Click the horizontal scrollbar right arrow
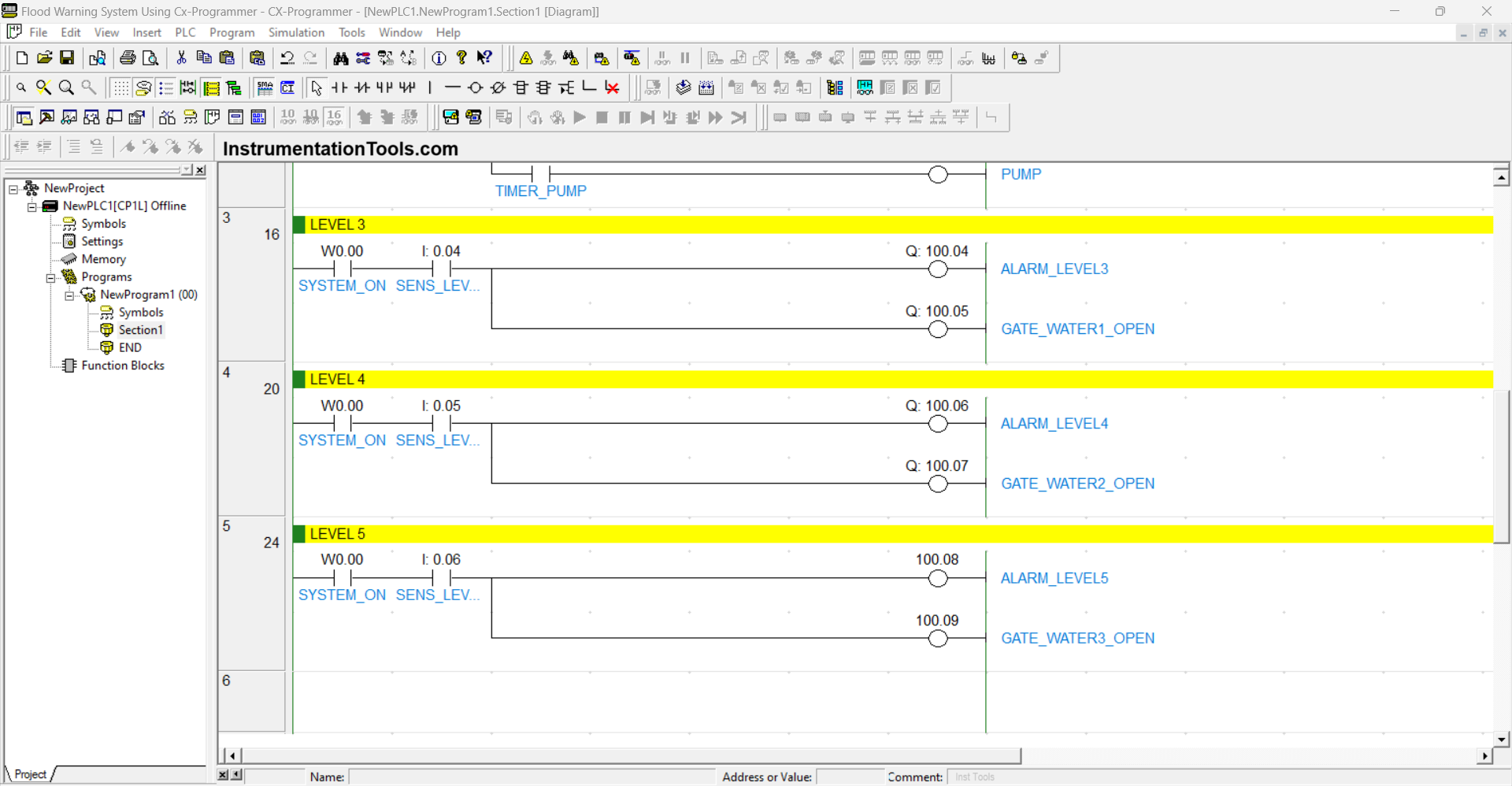 click(1483, 756)
